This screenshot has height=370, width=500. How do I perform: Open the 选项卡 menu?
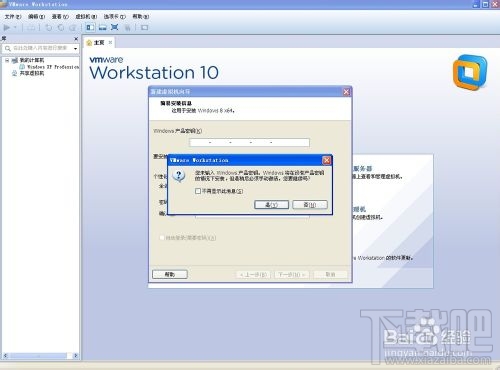(x=114, y=16)
